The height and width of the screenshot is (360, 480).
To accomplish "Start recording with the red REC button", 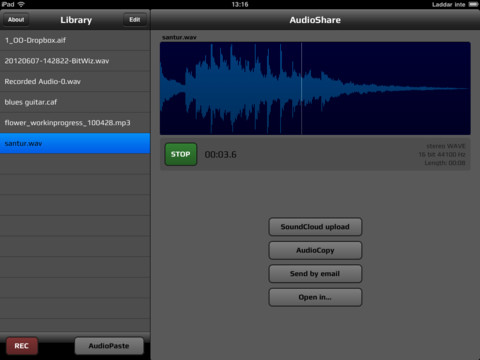I will (22, 346).
